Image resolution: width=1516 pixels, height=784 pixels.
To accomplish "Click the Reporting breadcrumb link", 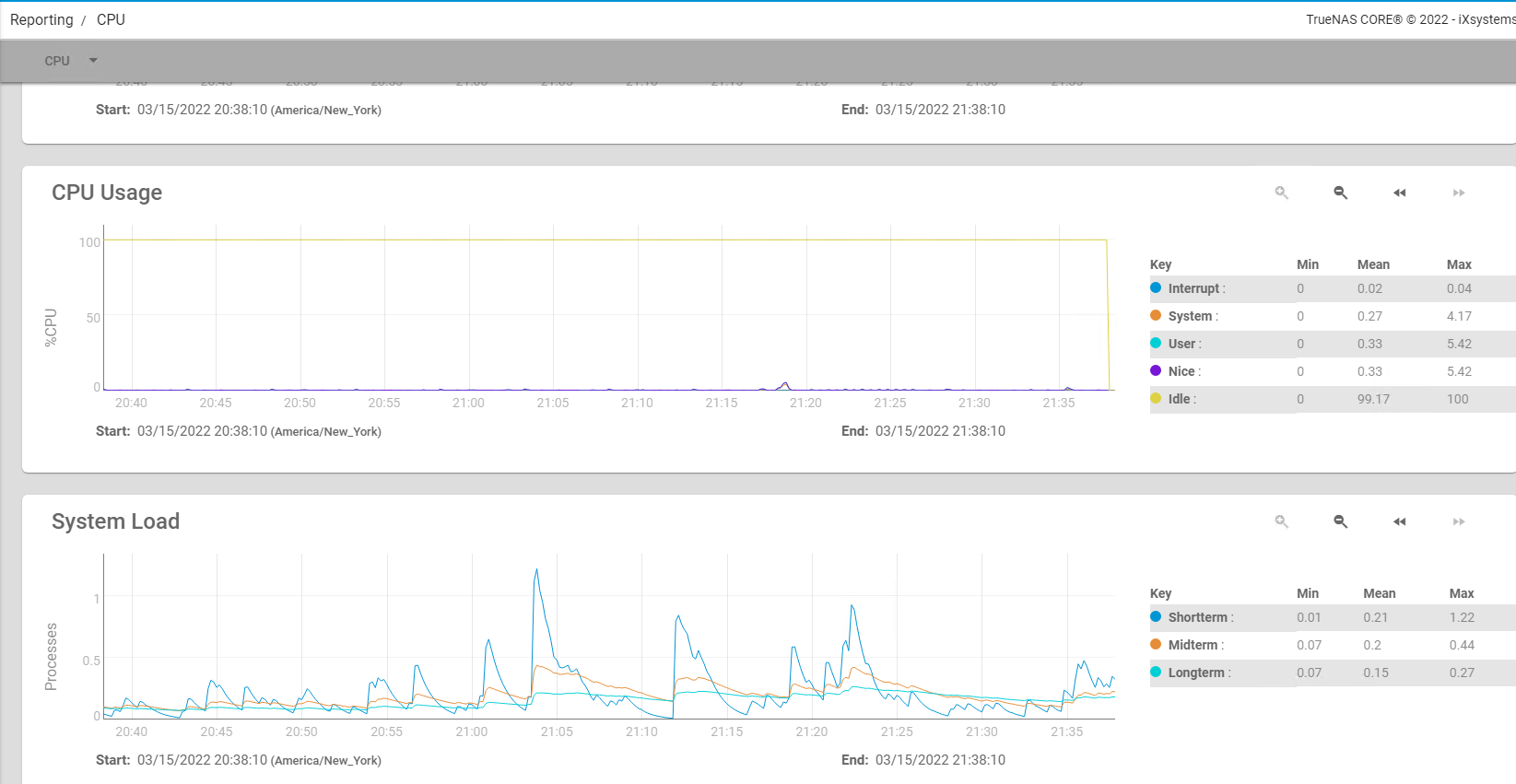I will click(41, 19).
